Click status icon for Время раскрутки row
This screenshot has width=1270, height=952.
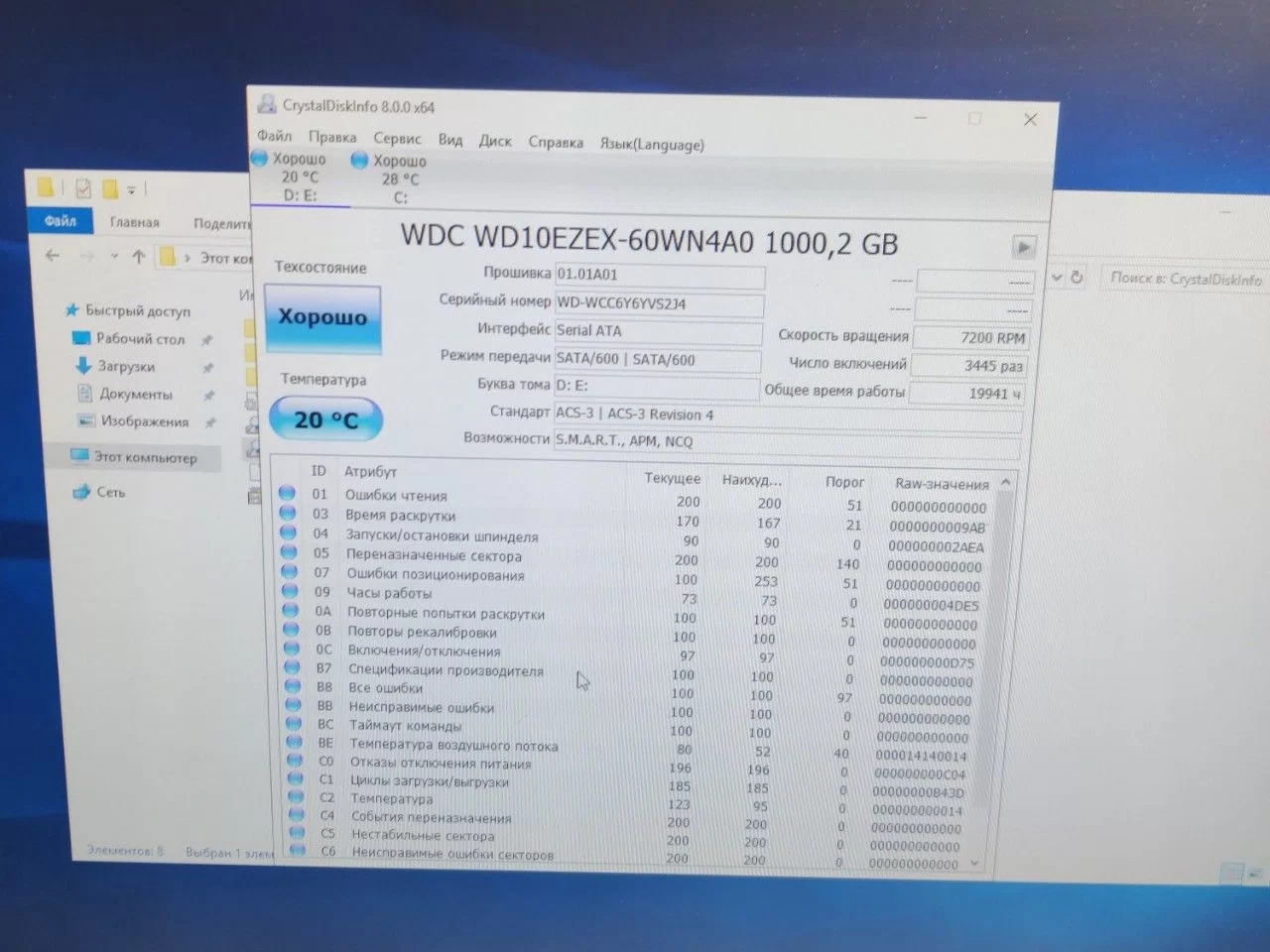pyautogui.click(x=288, y=513)
